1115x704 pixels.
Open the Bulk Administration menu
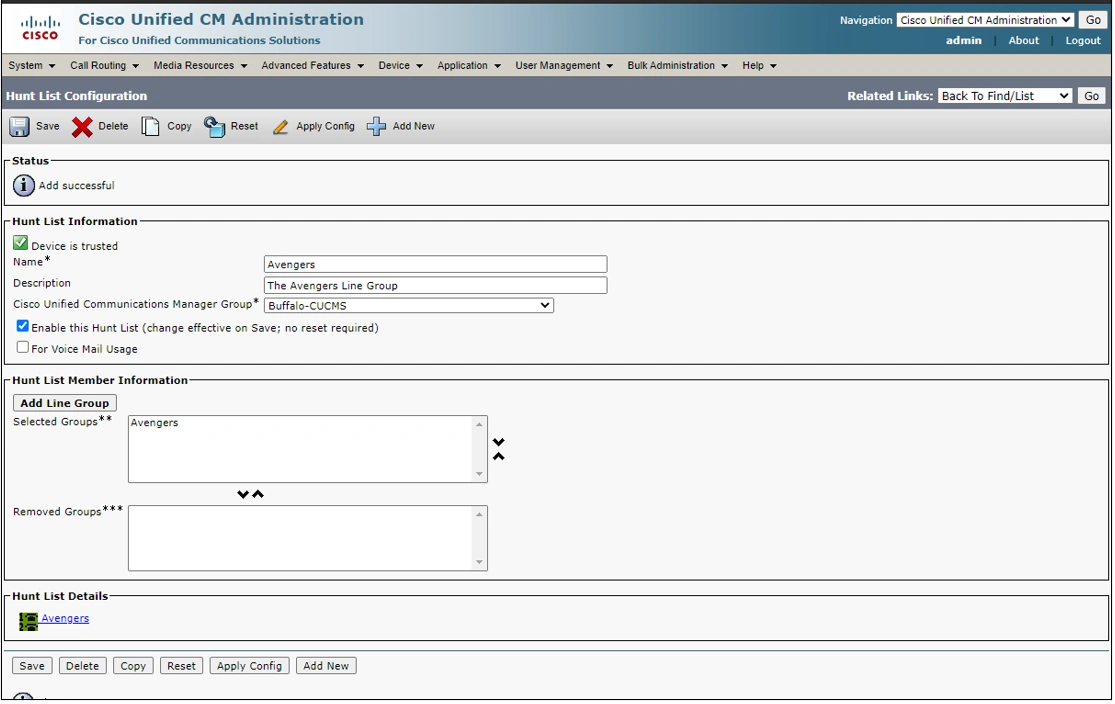(x=678, y=65)
